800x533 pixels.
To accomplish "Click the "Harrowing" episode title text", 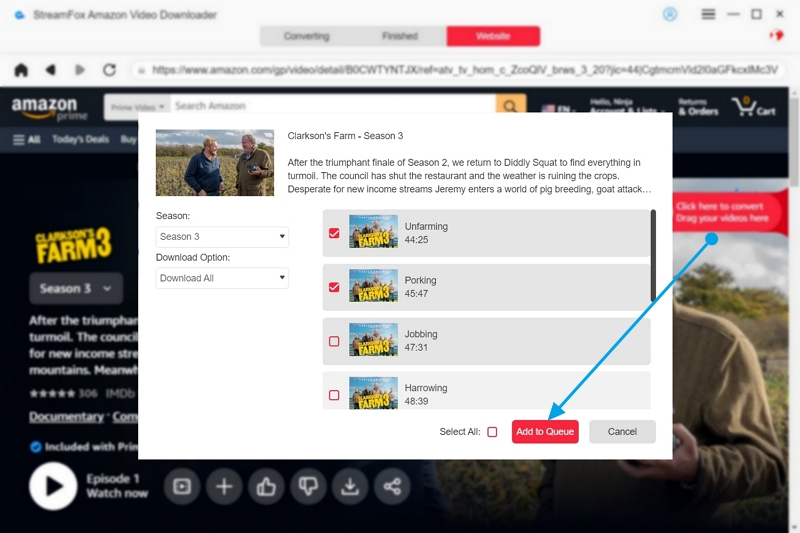I will pos(426,388).
